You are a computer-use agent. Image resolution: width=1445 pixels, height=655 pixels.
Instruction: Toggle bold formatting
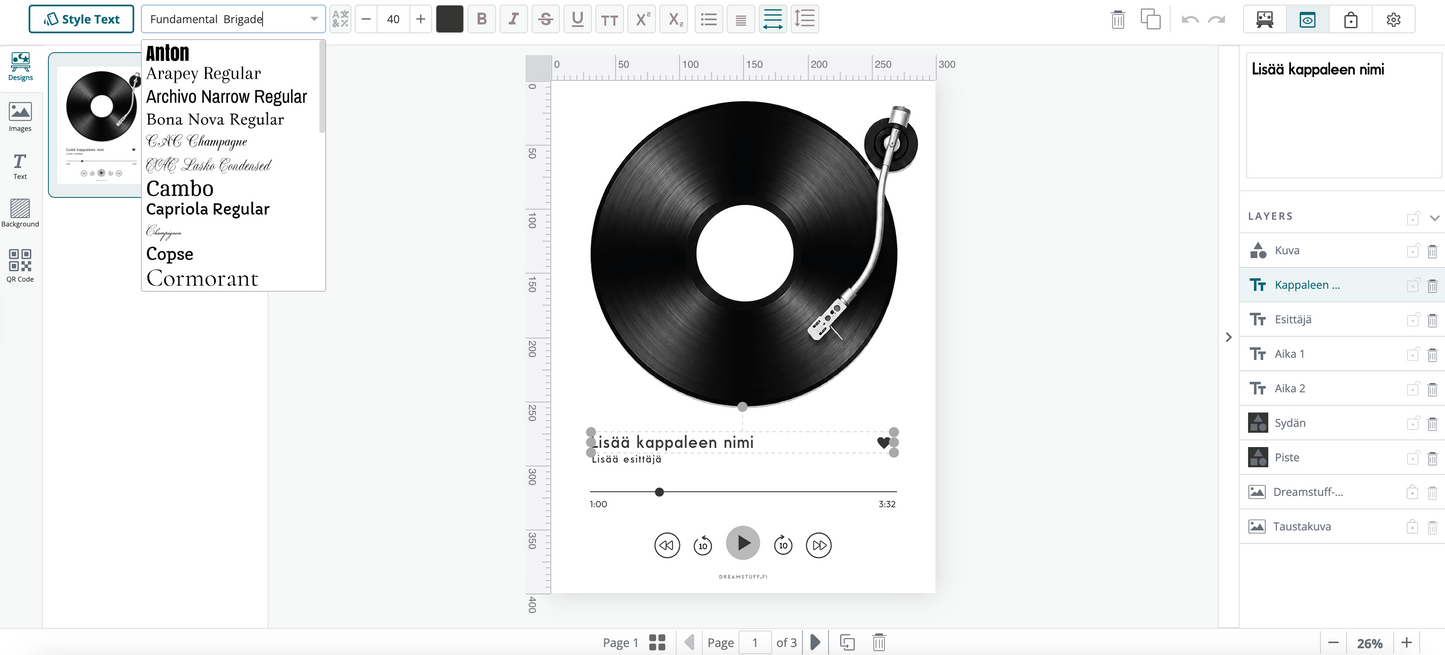[482, 19]
